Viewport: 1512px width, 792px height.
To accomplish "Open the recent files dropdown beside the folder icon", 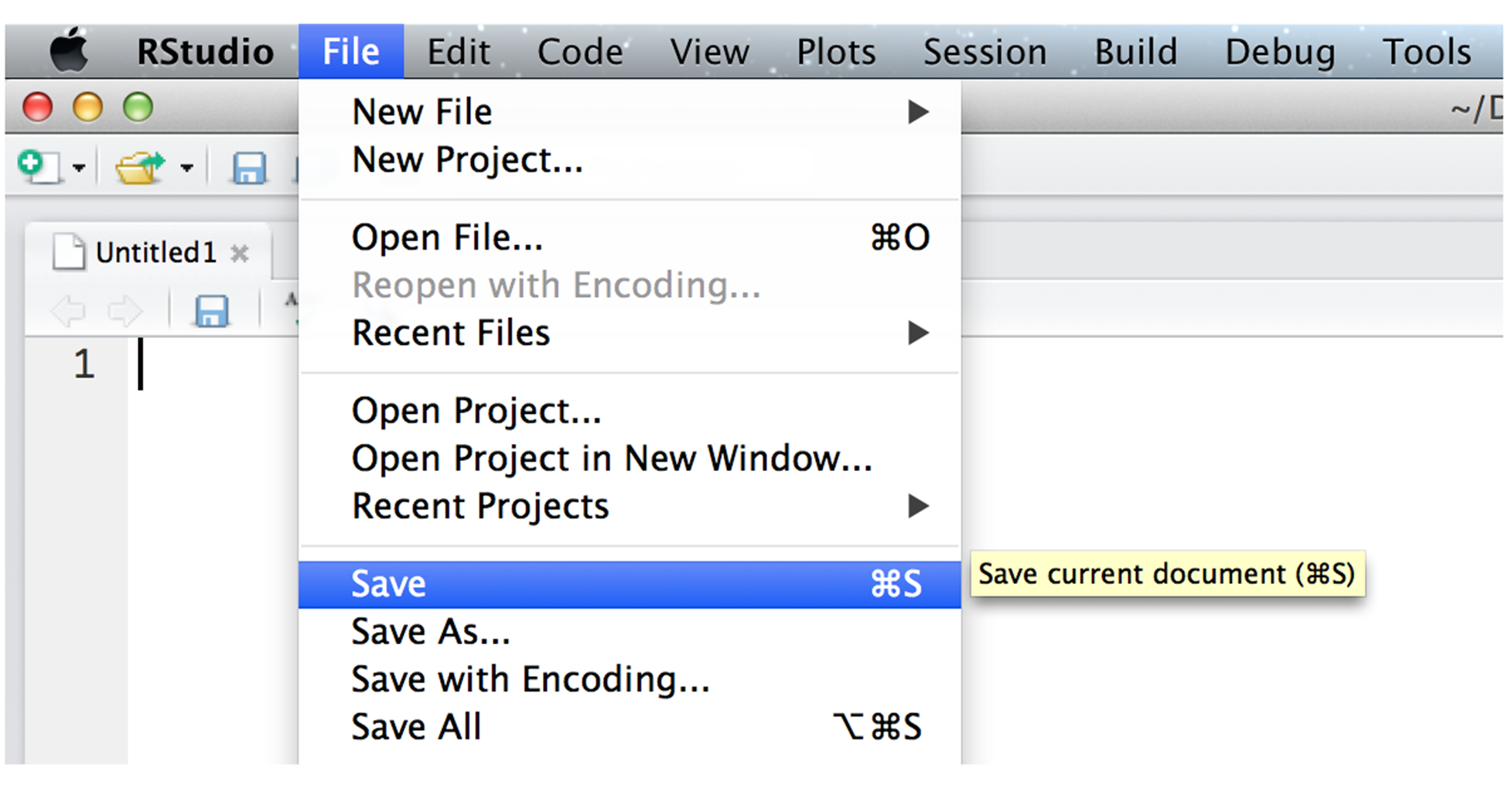I will tap(186, 168).
